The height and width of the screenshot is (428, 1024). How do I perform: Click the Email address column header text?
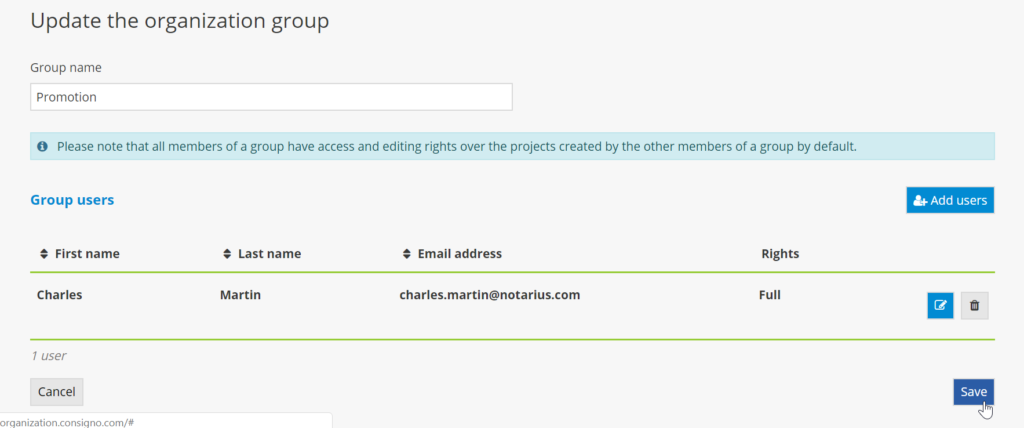[x=459, y=254]
